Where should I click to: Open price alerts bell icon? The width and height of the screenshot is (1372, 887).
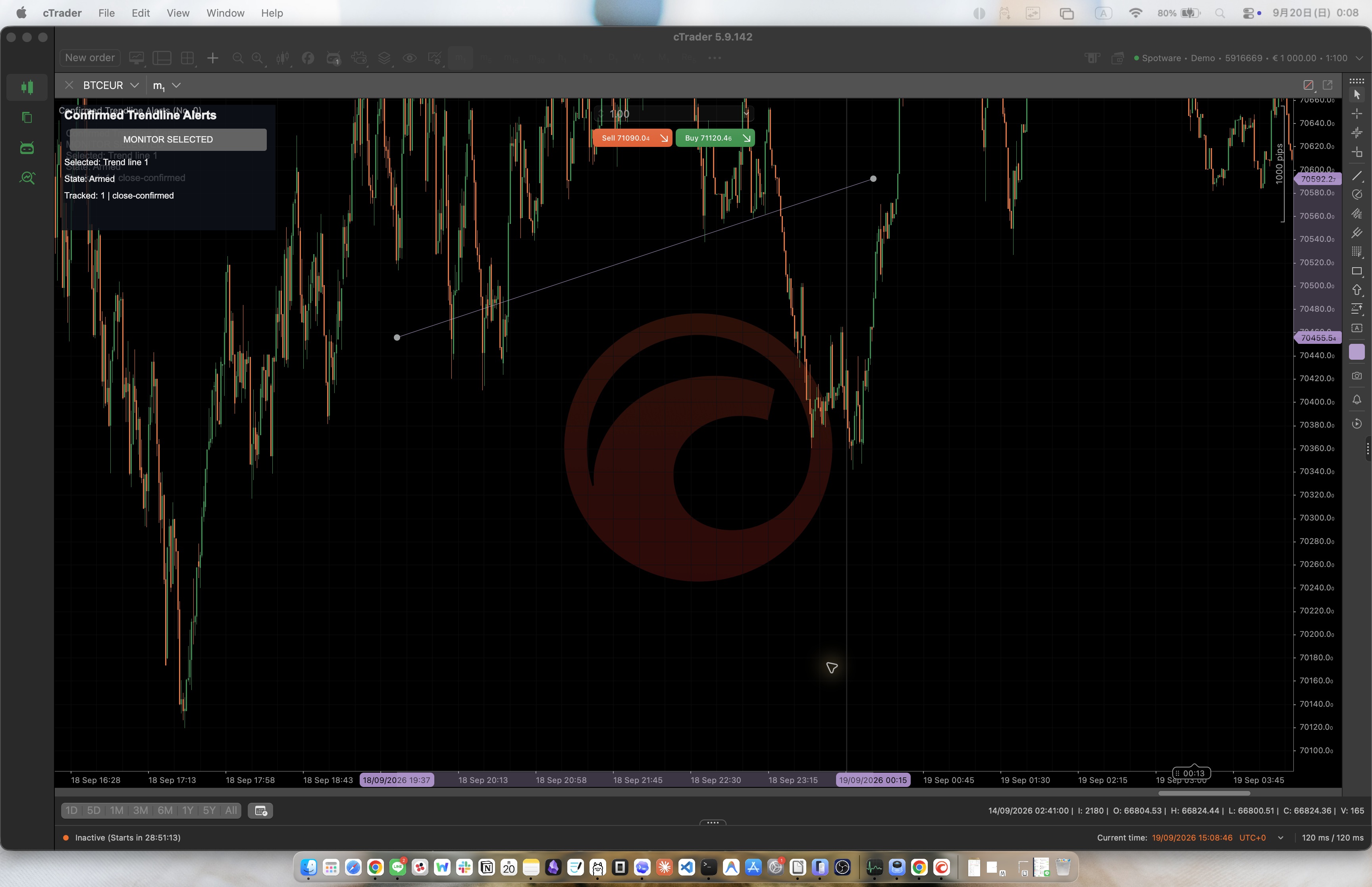tap(1357, 400)
